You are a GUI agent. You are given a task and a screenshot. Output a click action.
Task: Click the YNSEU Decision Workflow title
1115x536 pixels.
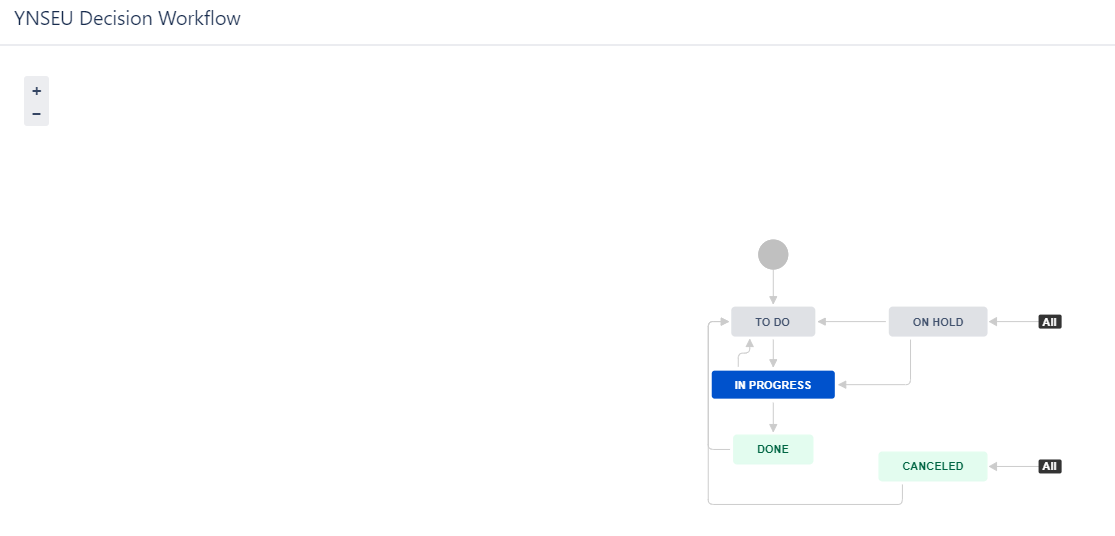tap(127, 18)
